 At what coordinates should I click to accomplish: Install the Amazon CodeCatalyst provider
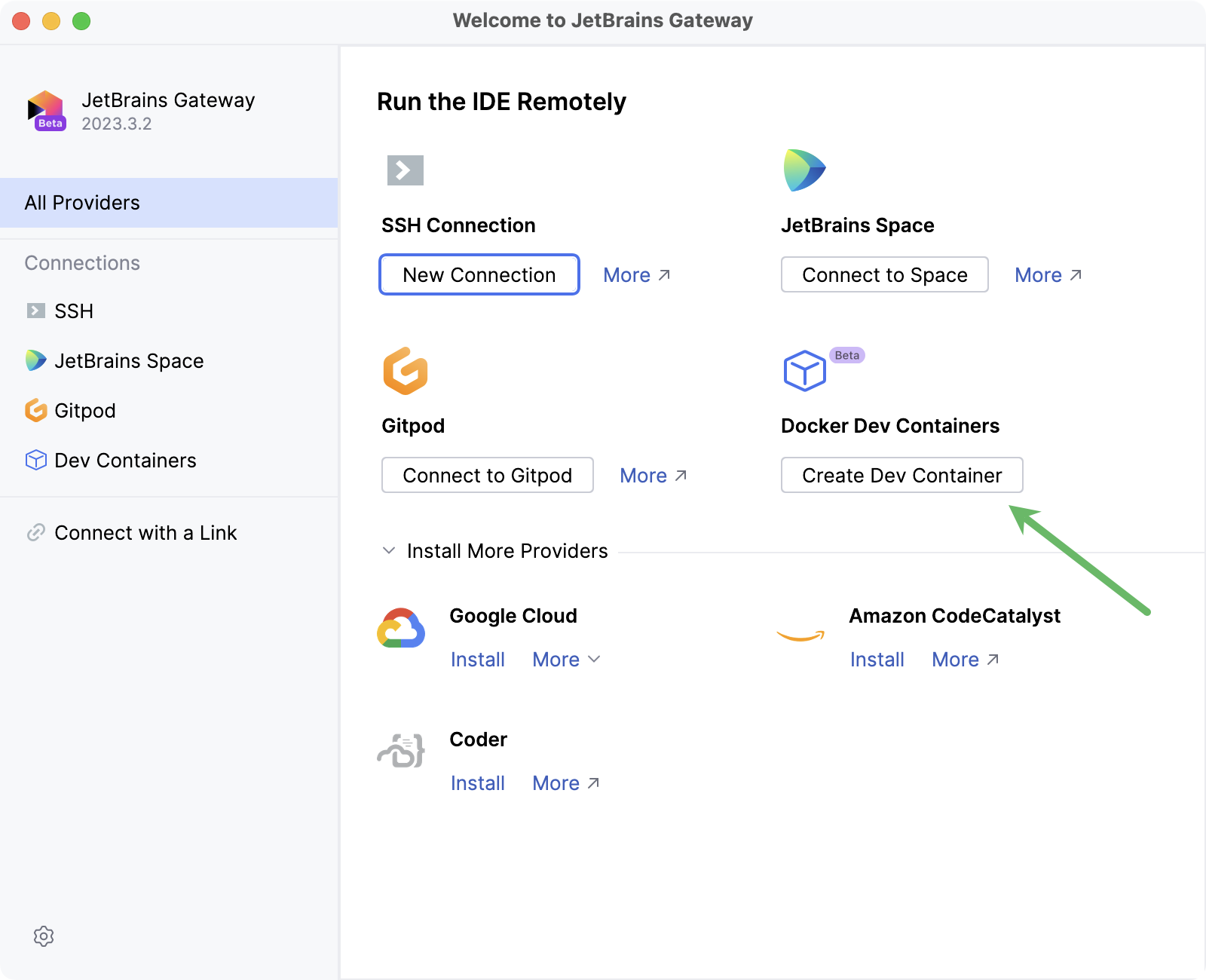pyautogui.click(x=877, y=660)
